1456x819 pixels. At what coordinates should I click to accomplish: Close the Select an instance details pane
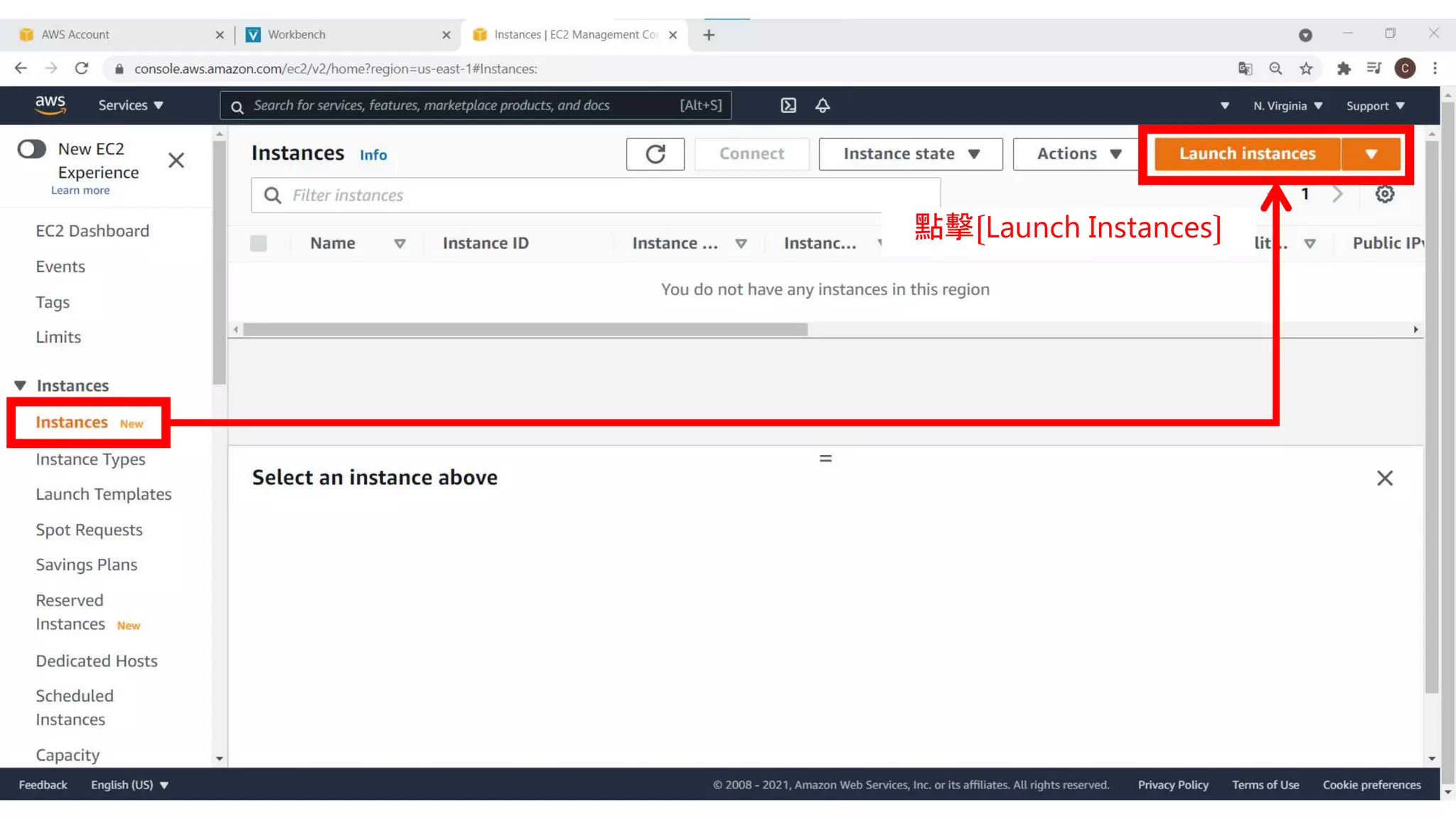(x=1384, y=478)
